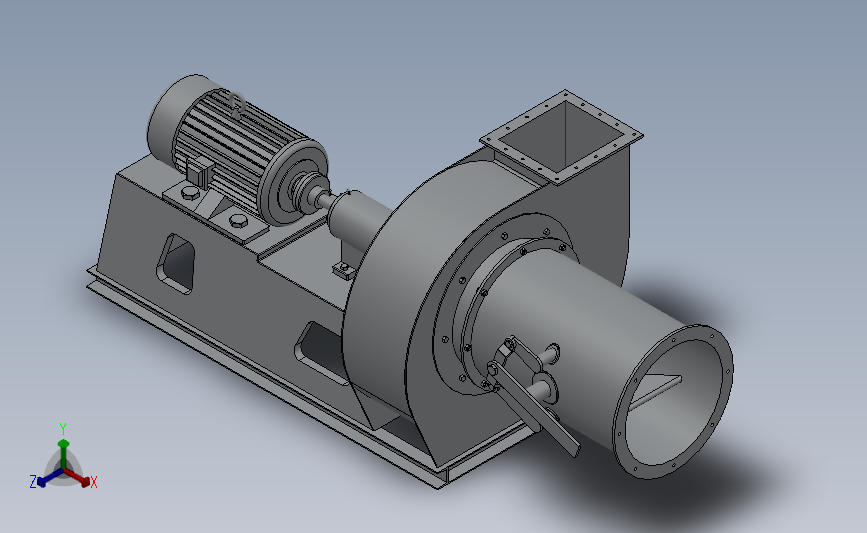Viewport: 867px width, 533px height.
Task: Select the damper blade visible inside the duct
Action: tap(655, 391)
